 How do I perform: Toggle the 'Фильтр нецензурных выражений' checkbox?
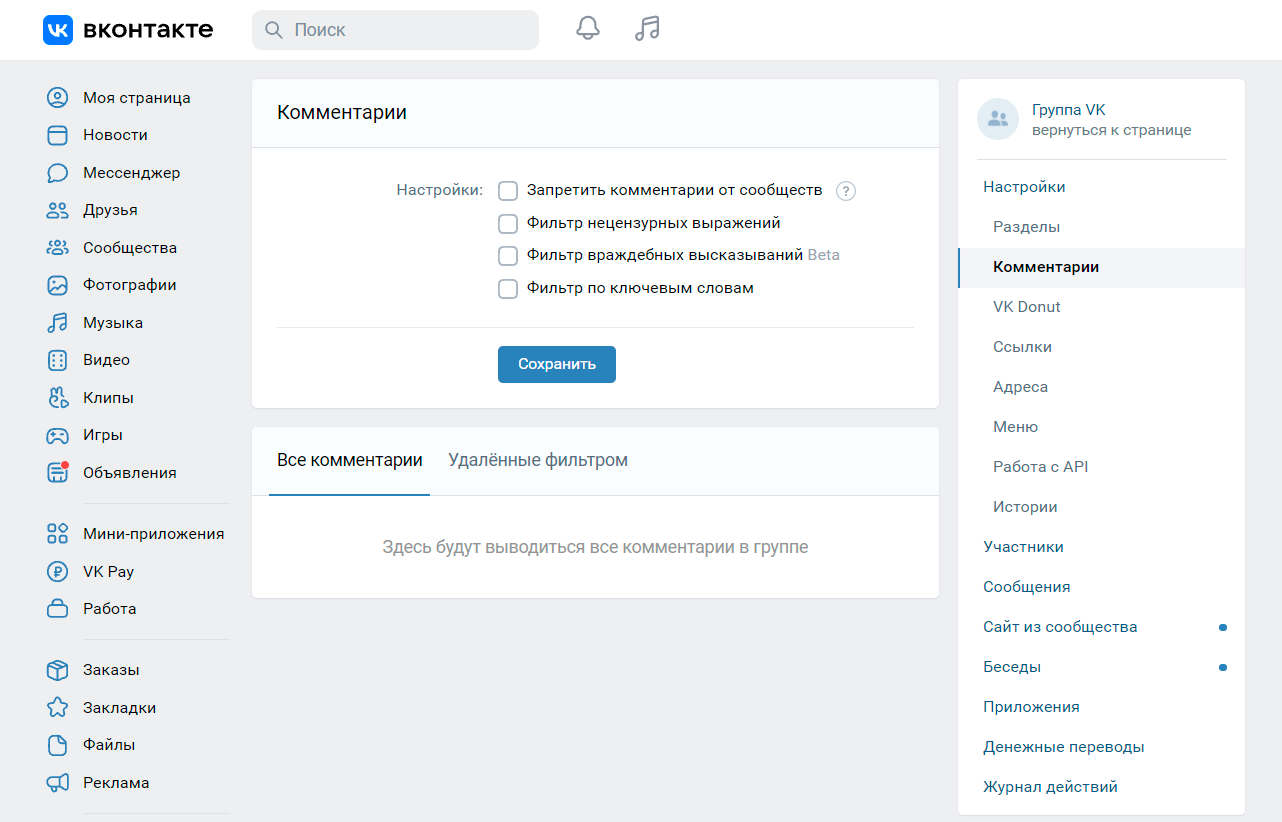tap(508, 223)
